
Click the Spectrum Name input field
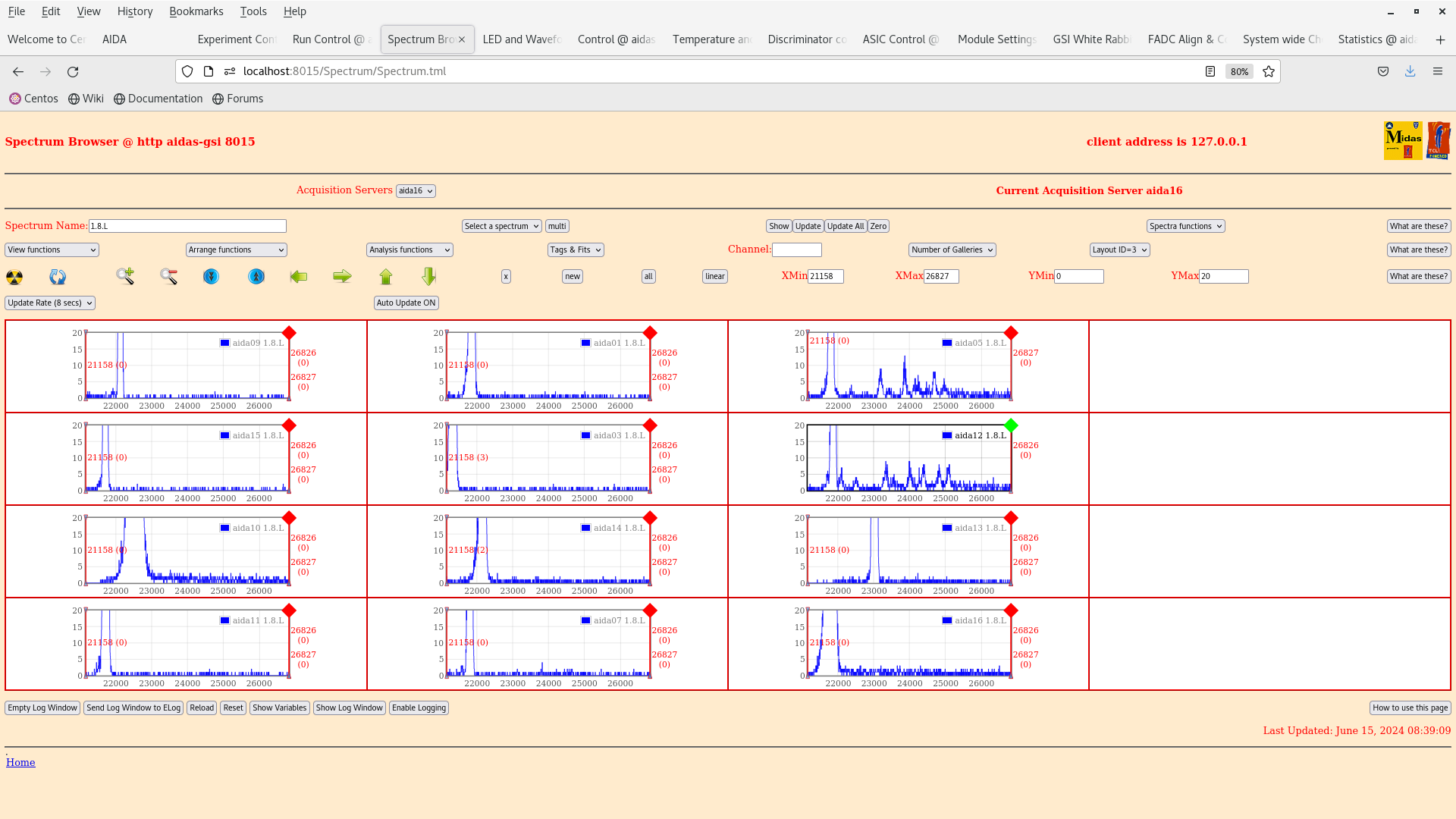click(187, 226)
